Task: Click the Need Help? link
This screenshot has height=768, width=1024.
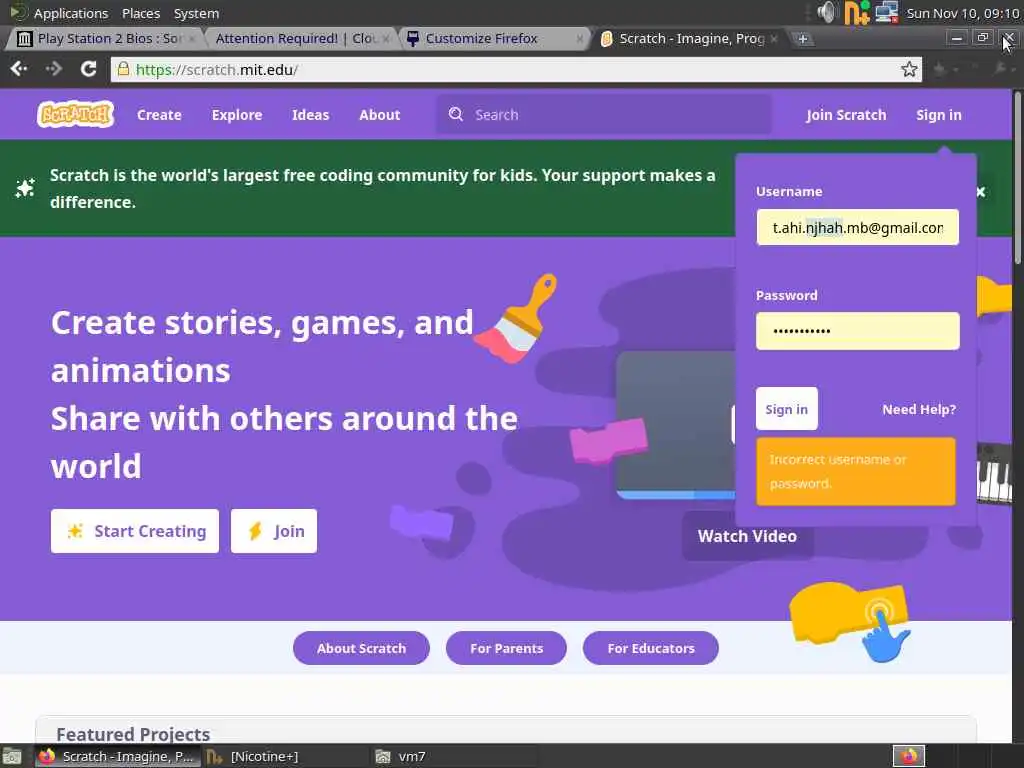Action: click(x=919, y=409)
